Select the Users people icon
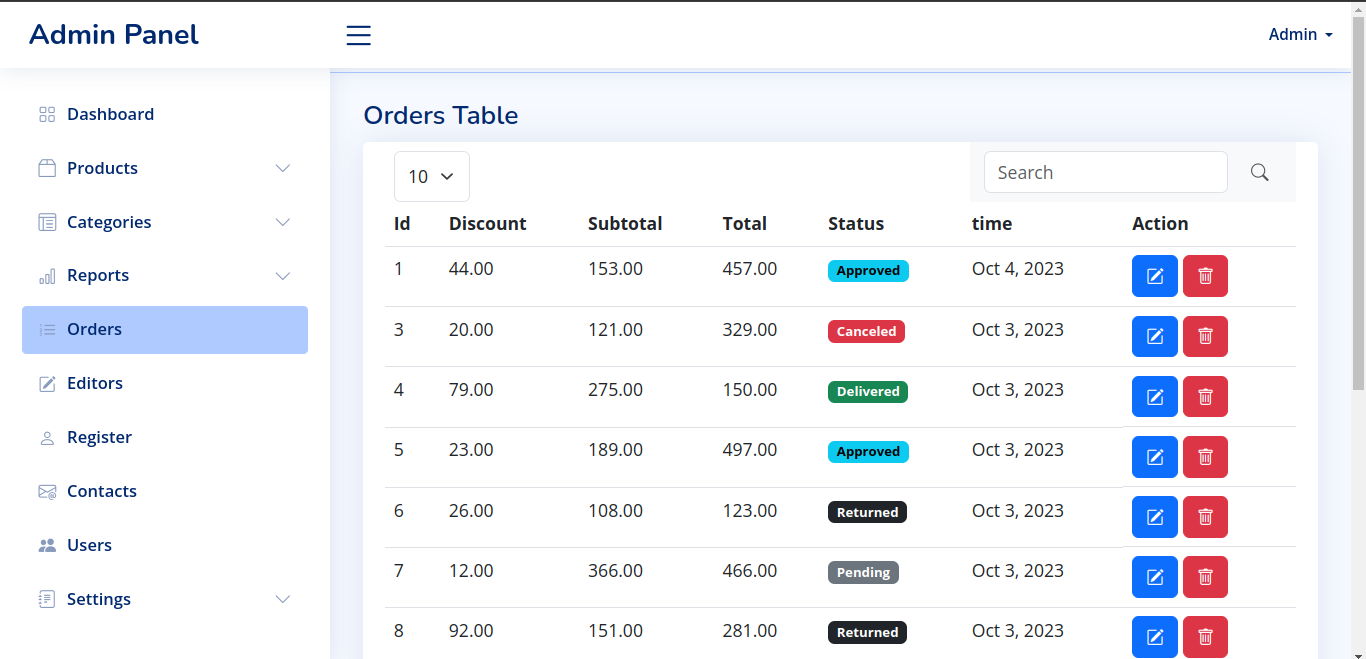 pyautogui.click(x=46, y=545)
